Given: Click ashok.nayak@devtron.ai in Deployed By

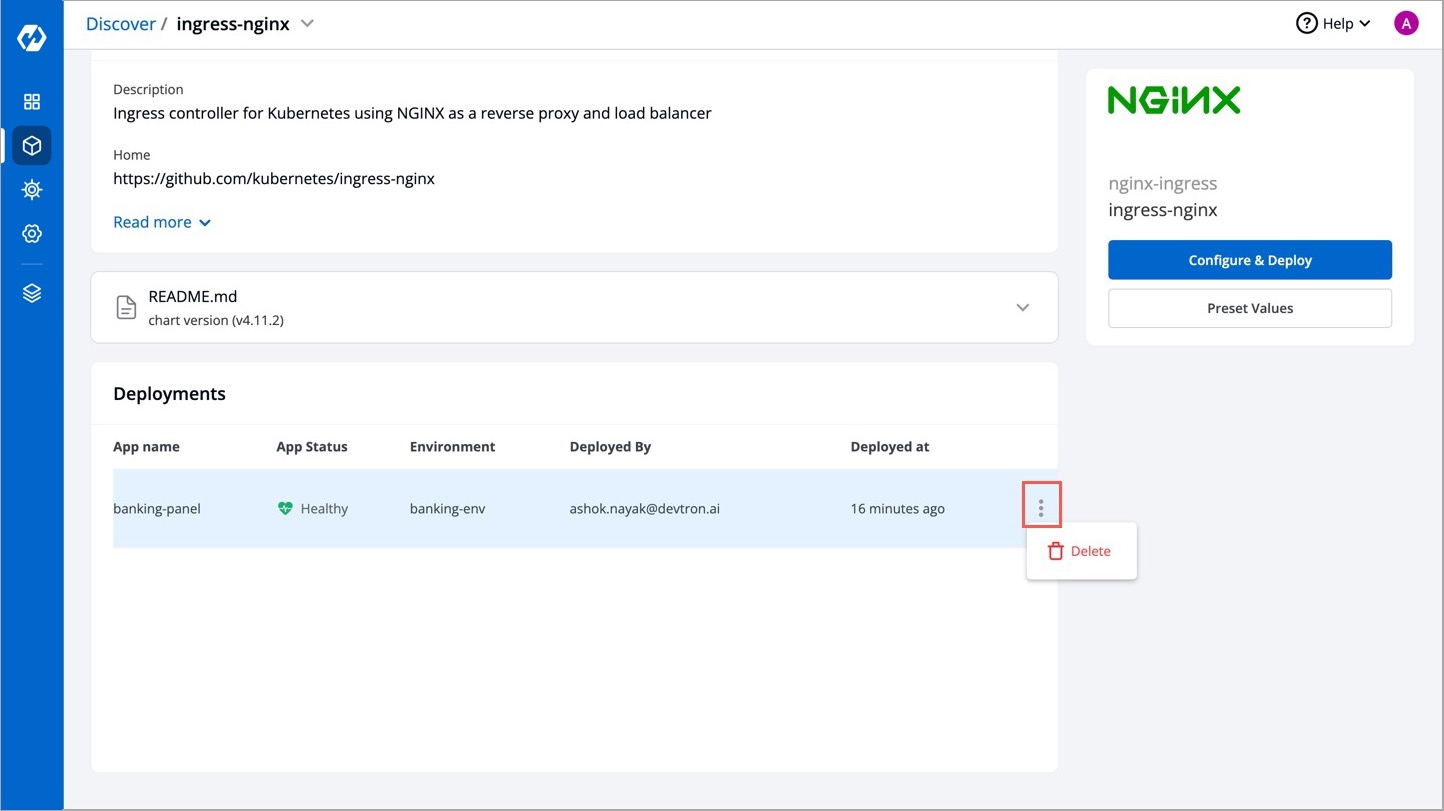Looking at the screenshot, I should click(645, 508).
